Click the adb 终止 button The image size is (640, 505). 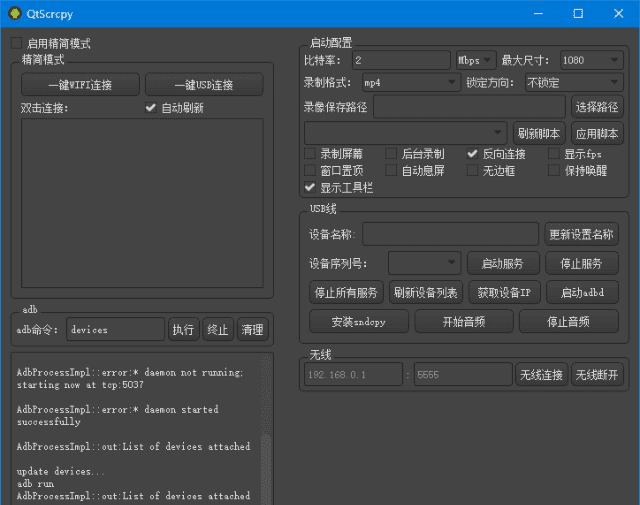218,329
